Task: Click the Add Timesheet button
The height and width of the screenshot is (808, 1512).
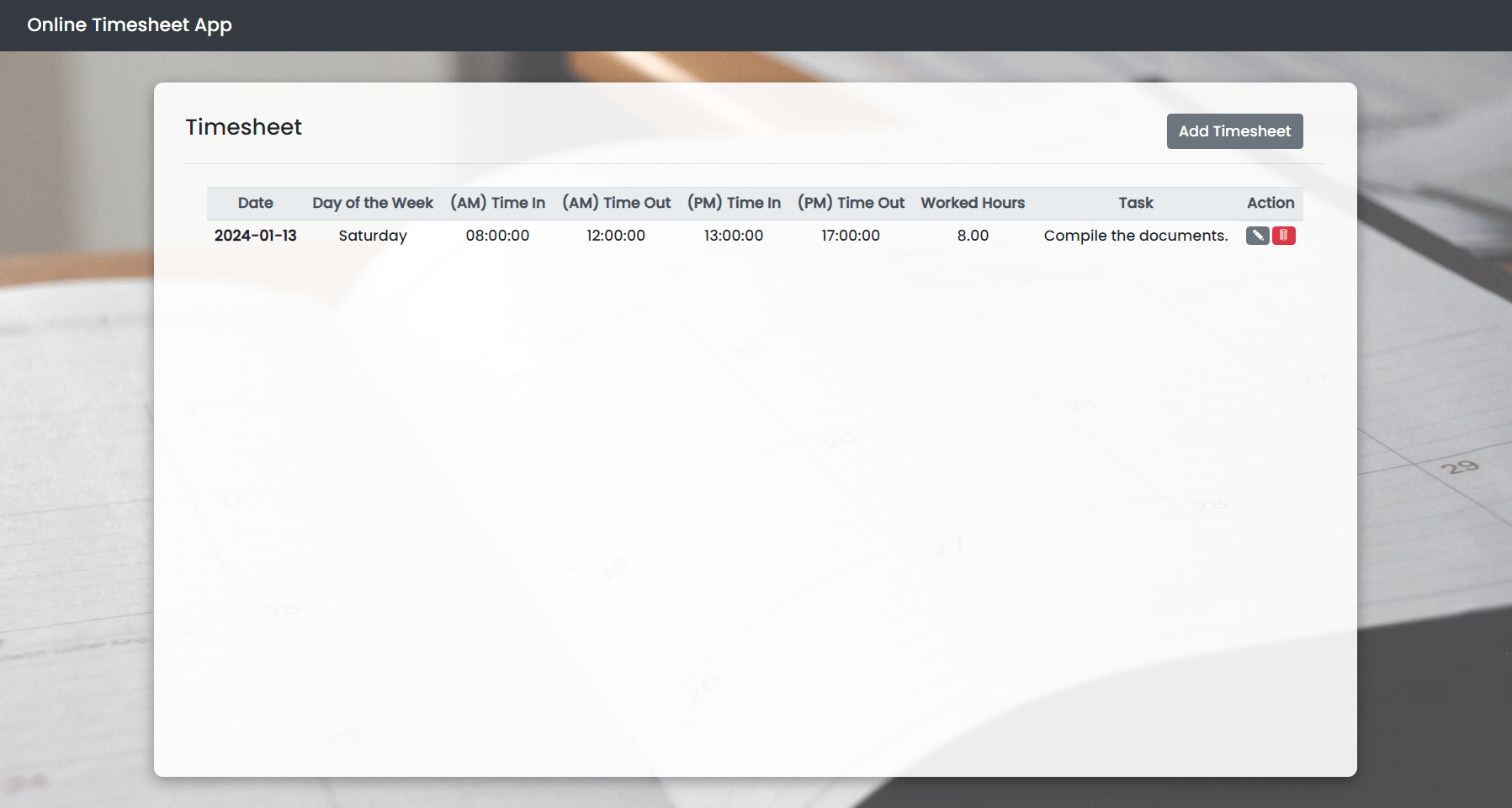Action: click(x=1234, y=130)
